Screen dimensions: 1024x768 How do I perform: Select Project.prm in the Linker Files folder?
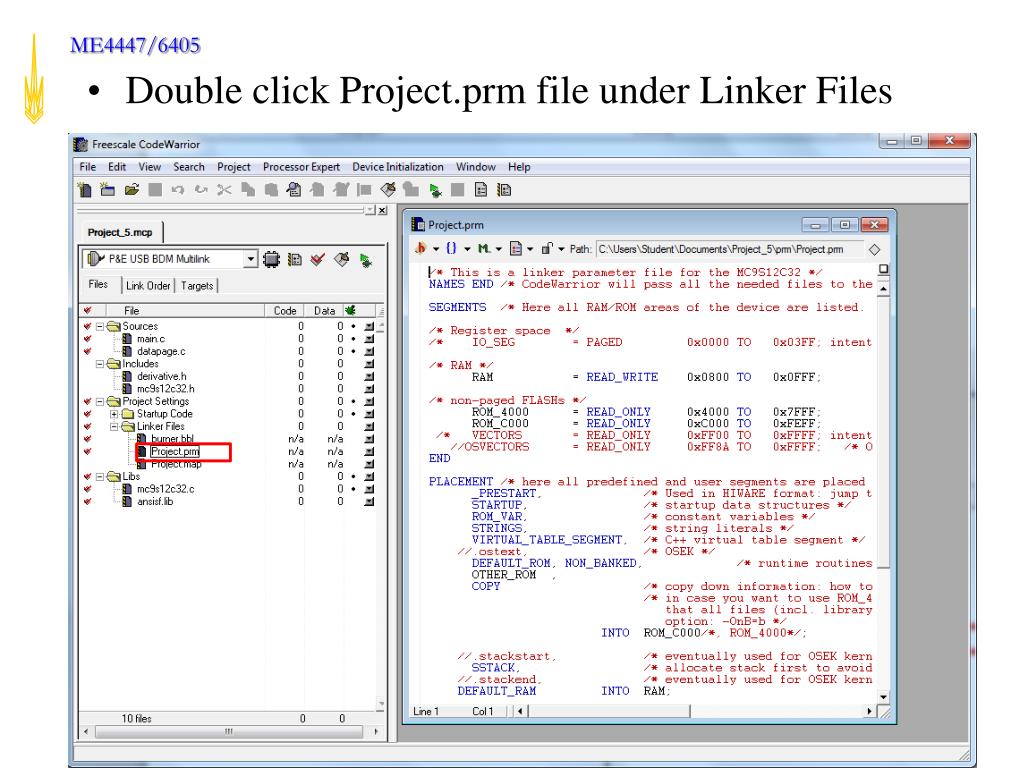coord(174,452)
